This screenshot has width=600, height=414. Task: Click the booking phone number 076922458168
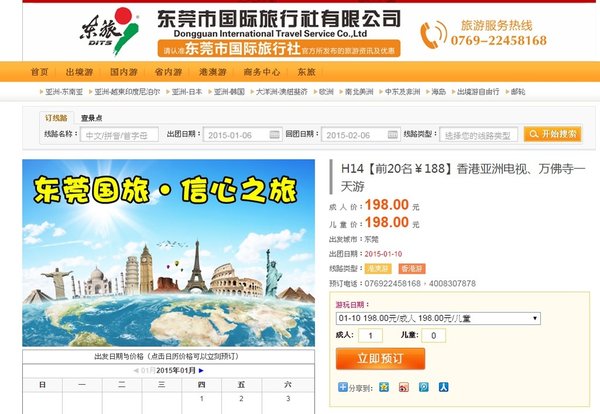point(393,284)
